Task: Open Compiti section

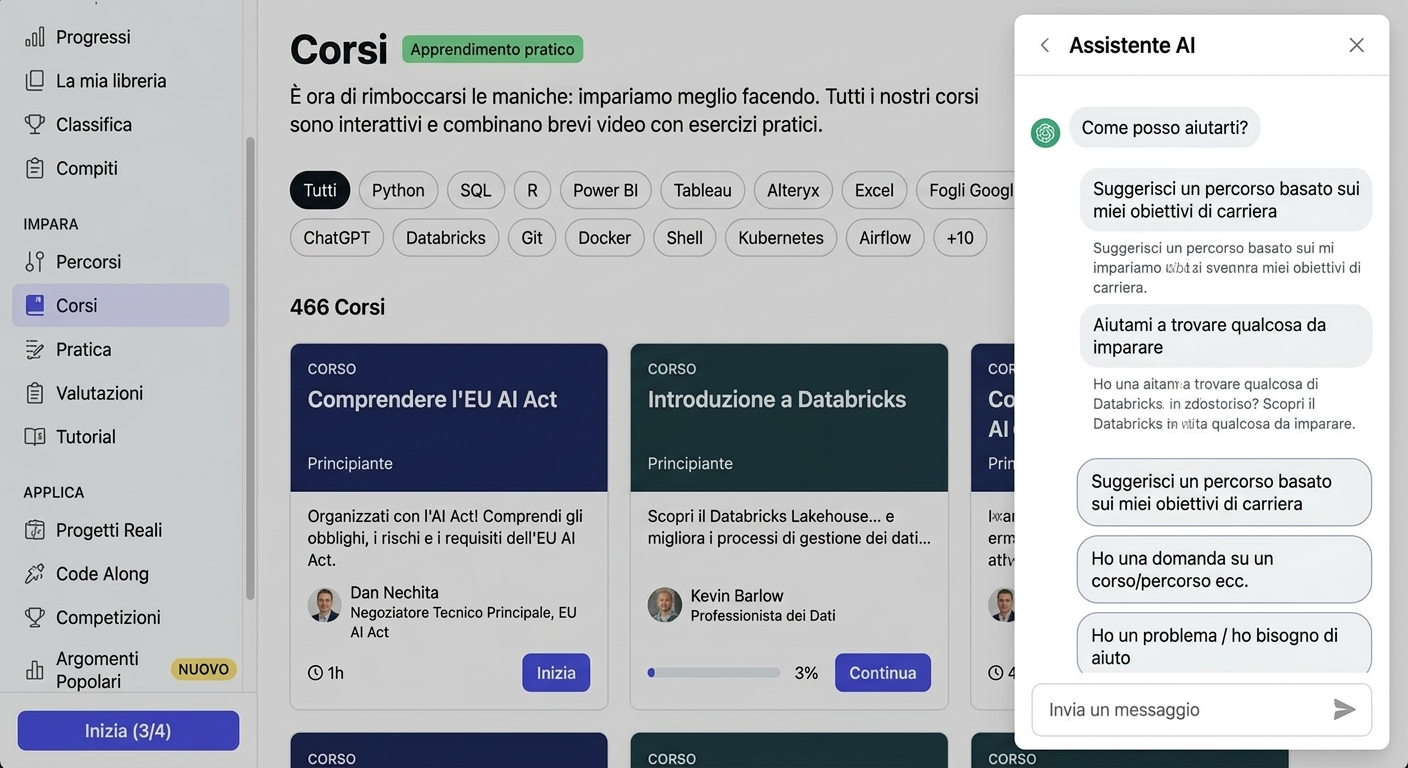Action: click(x=87, y=169)
